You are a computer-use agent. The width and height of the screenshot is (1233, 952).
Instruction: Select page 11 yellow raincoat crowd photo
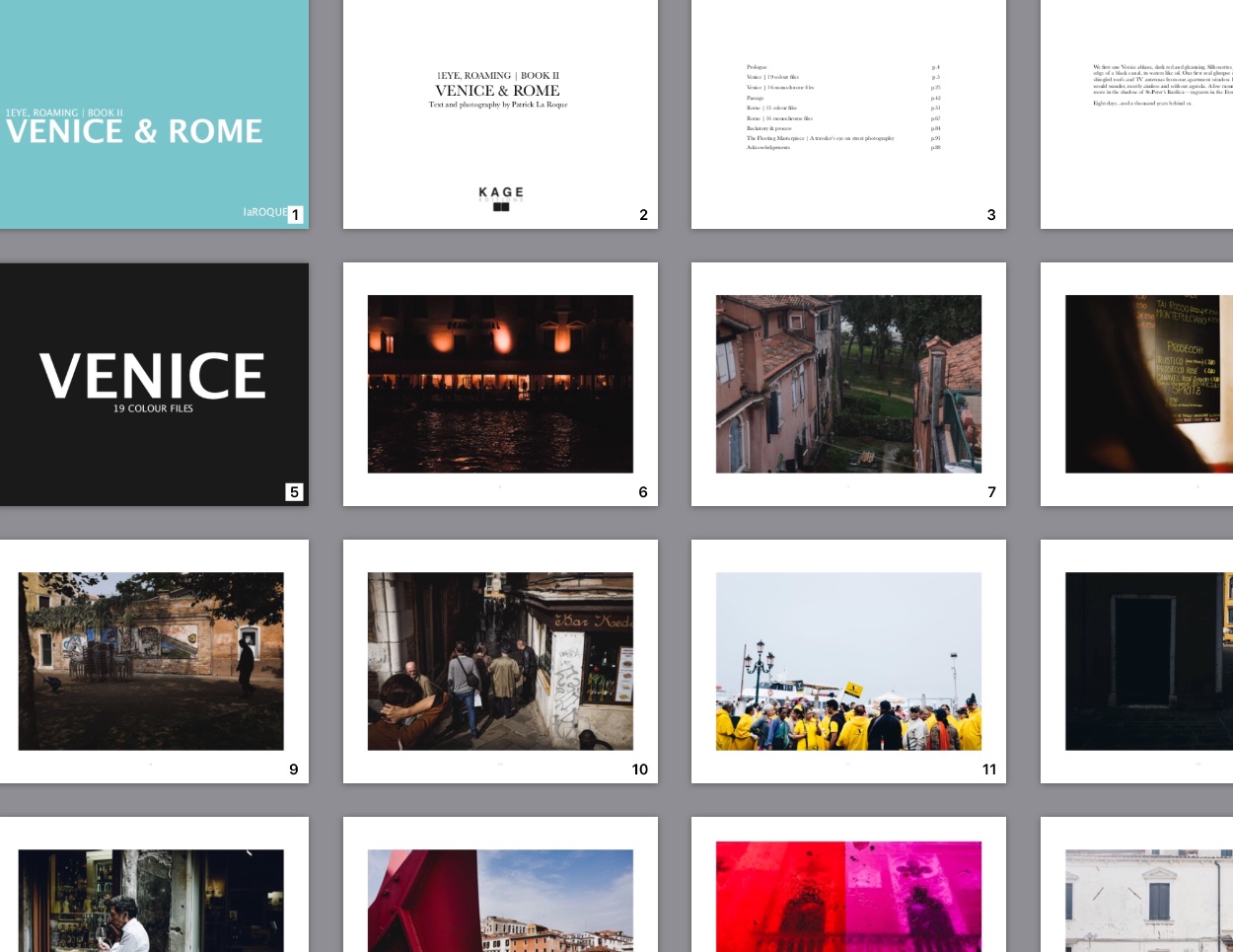(848, 661)
